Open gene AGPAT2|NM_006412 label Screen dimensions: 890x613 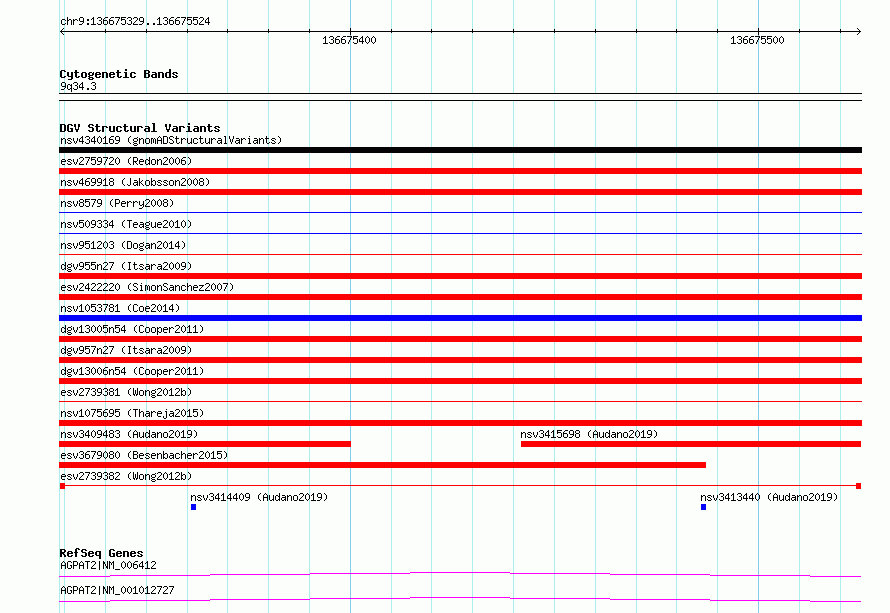pyautogui.click(x=108, y=565)
